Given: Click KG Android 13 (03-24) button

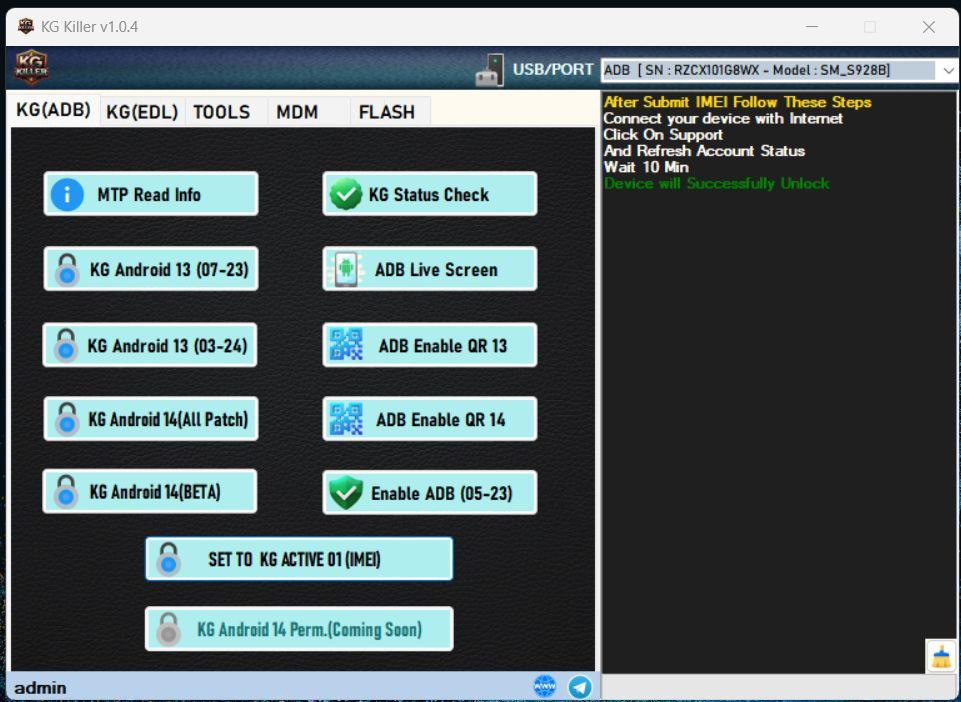Looking at the screenshot, I should click(x=150, y=345).
